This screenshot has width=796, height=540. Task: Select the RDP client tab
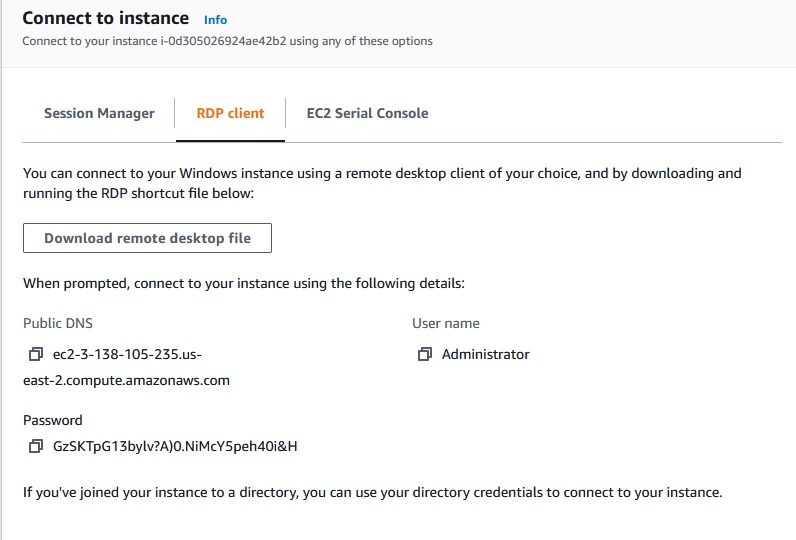[x=230, y=113]
